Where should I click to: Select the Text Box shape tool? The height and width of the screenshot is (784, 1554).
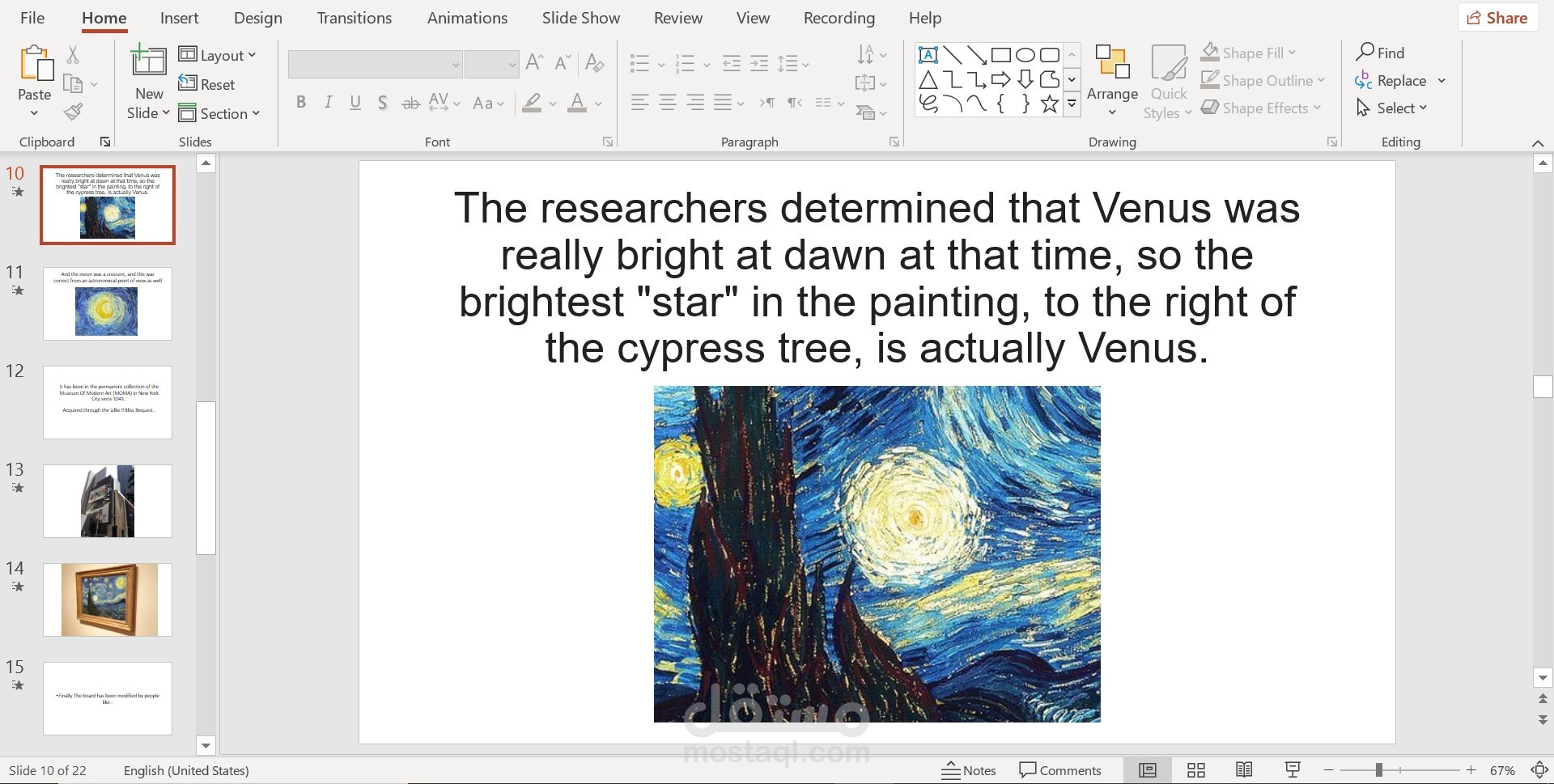(928, 55)
